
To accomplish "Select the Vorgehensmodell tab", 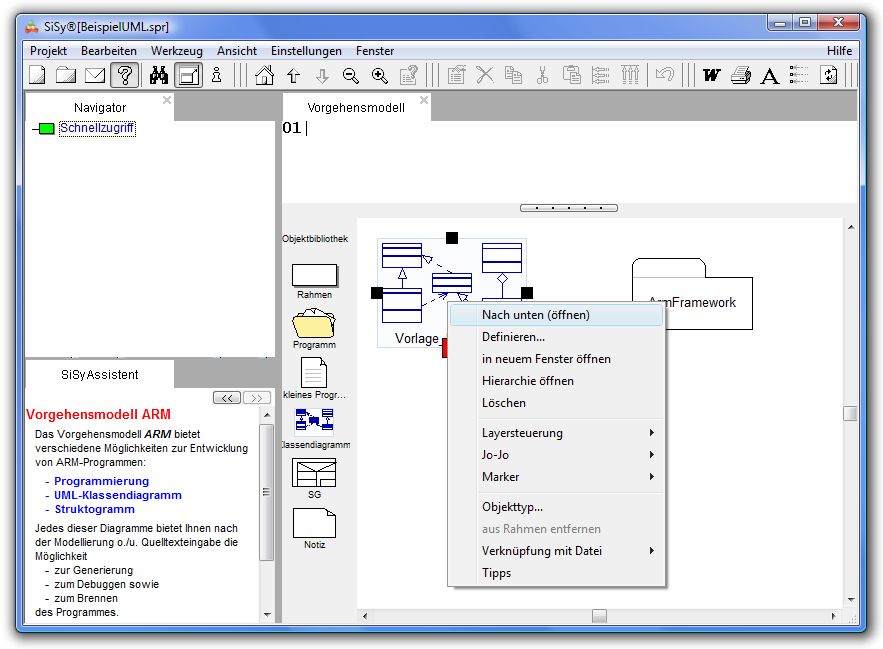I will (x=356, y=108).
